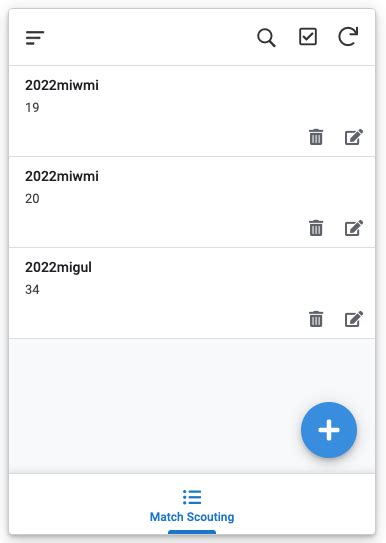Edit the 2022miwmi match 20 entry

(354, 228)
